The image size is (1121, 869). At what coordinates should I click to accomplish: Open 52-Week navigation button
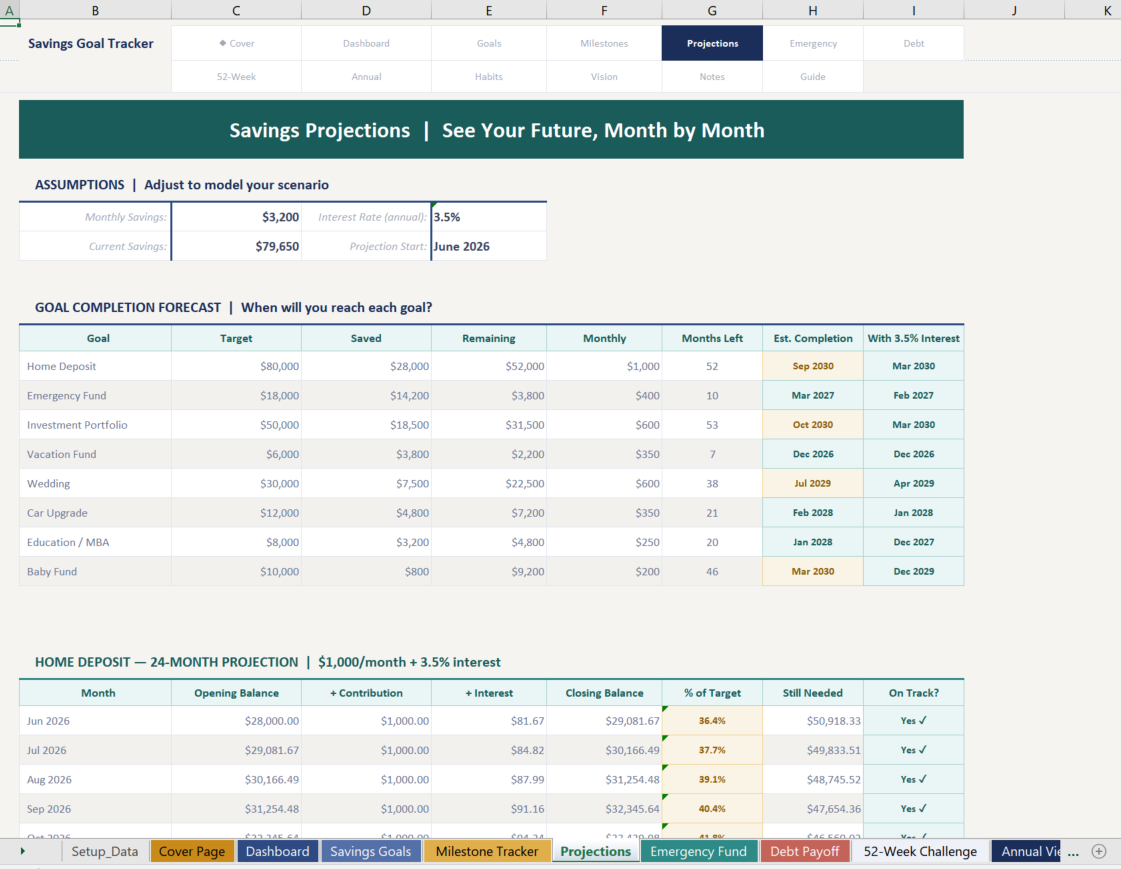tap(237, 76)
